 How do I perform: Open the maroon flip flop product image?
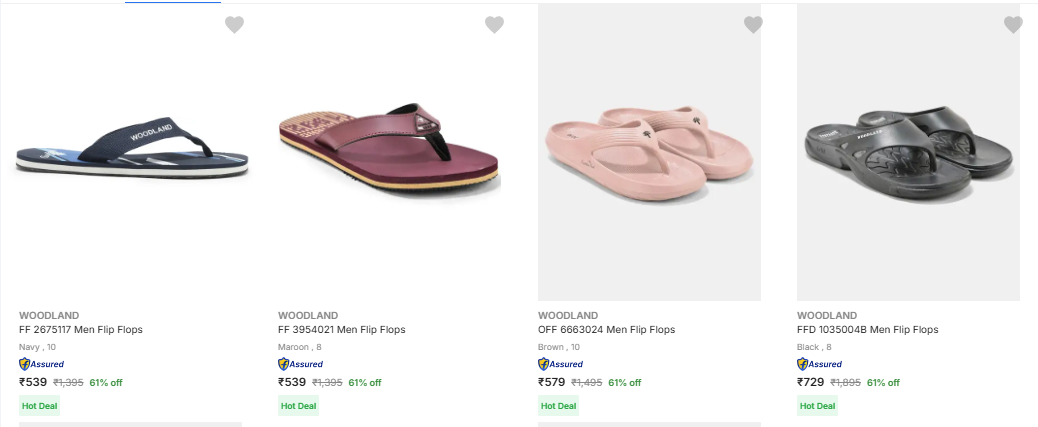click(389, 150)
